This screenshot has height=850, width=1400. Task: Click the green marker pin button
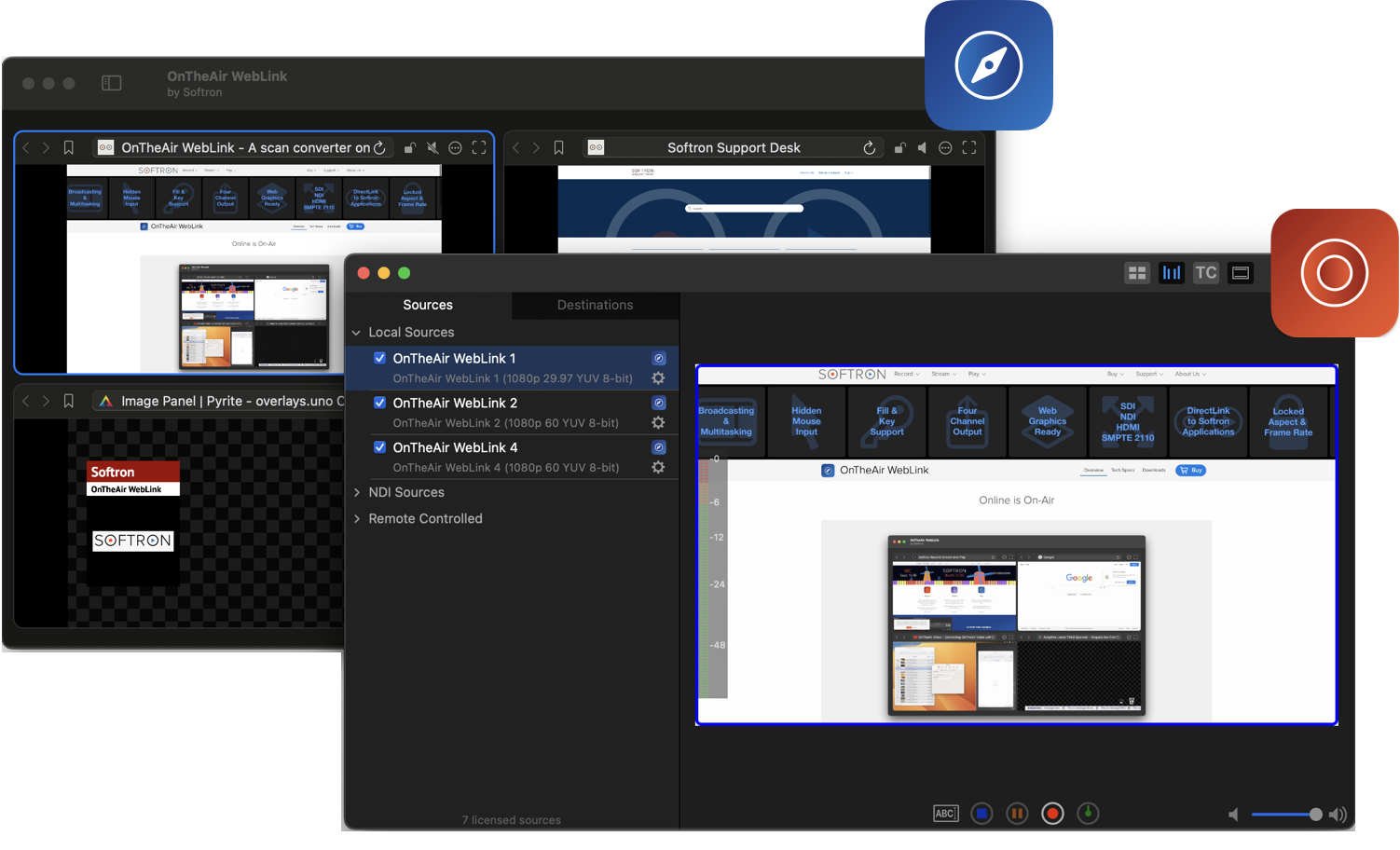1088,814
